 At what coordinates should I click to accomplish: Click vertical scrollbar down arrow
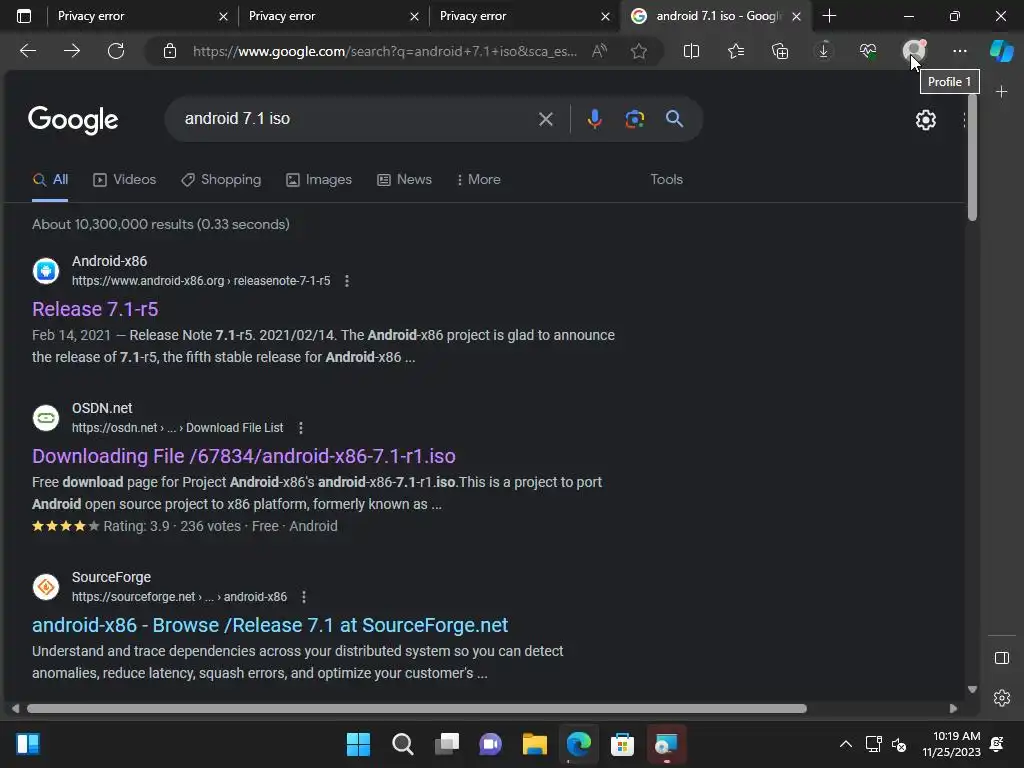[x=972, y=689]
